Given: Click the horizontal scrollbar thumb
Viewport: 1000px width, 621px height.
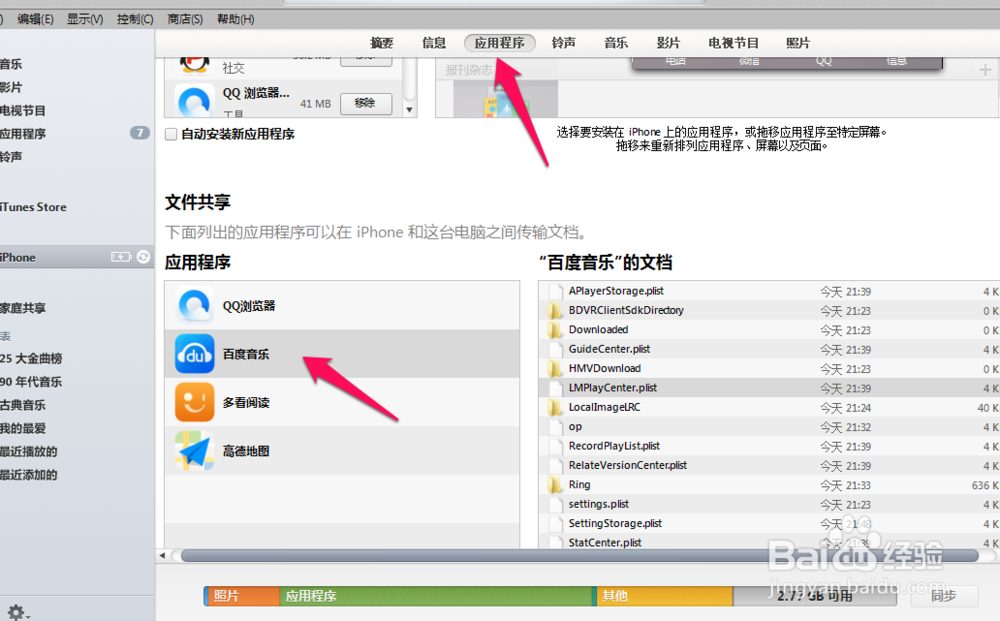Looking at the screenshot, I should (579, 556).
